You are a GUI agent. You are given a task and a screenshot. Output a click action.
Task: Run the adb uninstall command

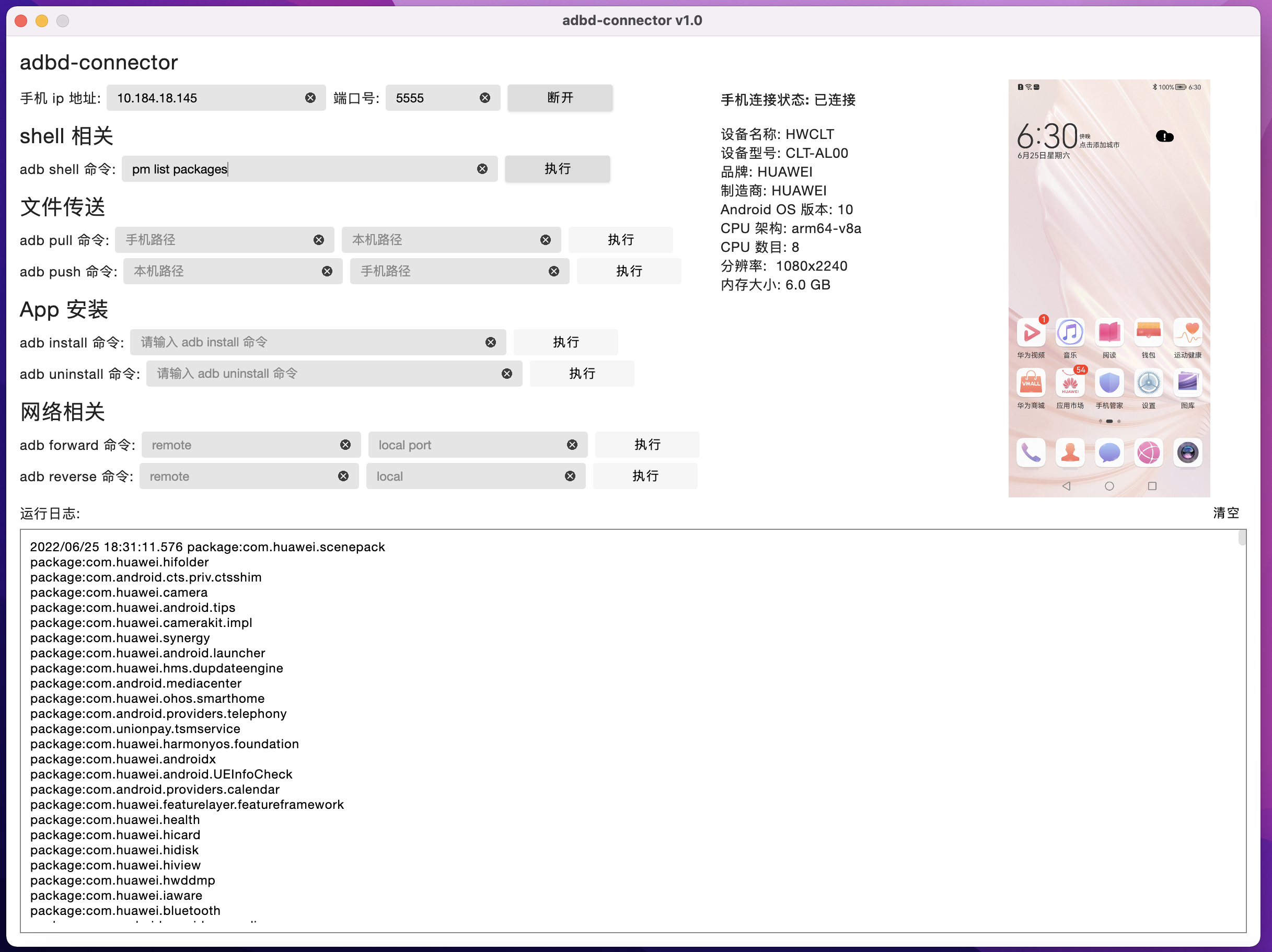tap(581, 374)
